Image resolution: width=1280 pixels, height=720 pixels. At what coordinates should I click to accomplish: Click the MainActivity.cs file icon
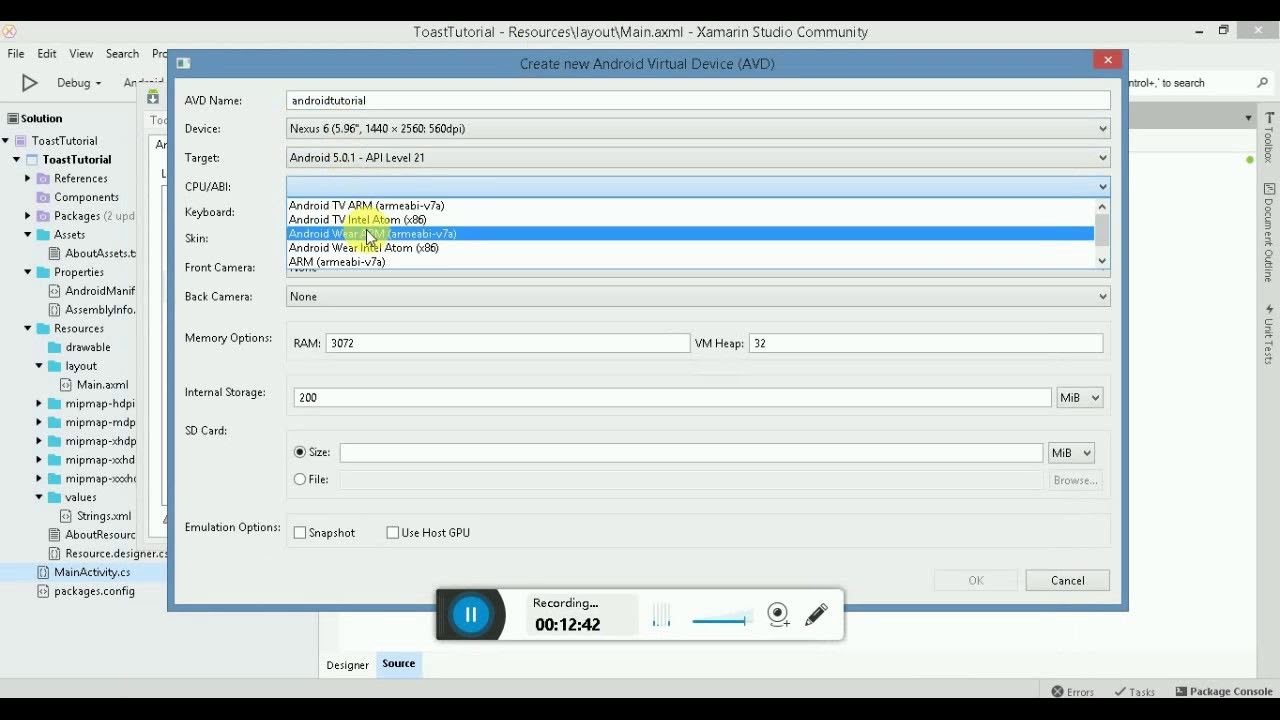click(x=43, y=572)
